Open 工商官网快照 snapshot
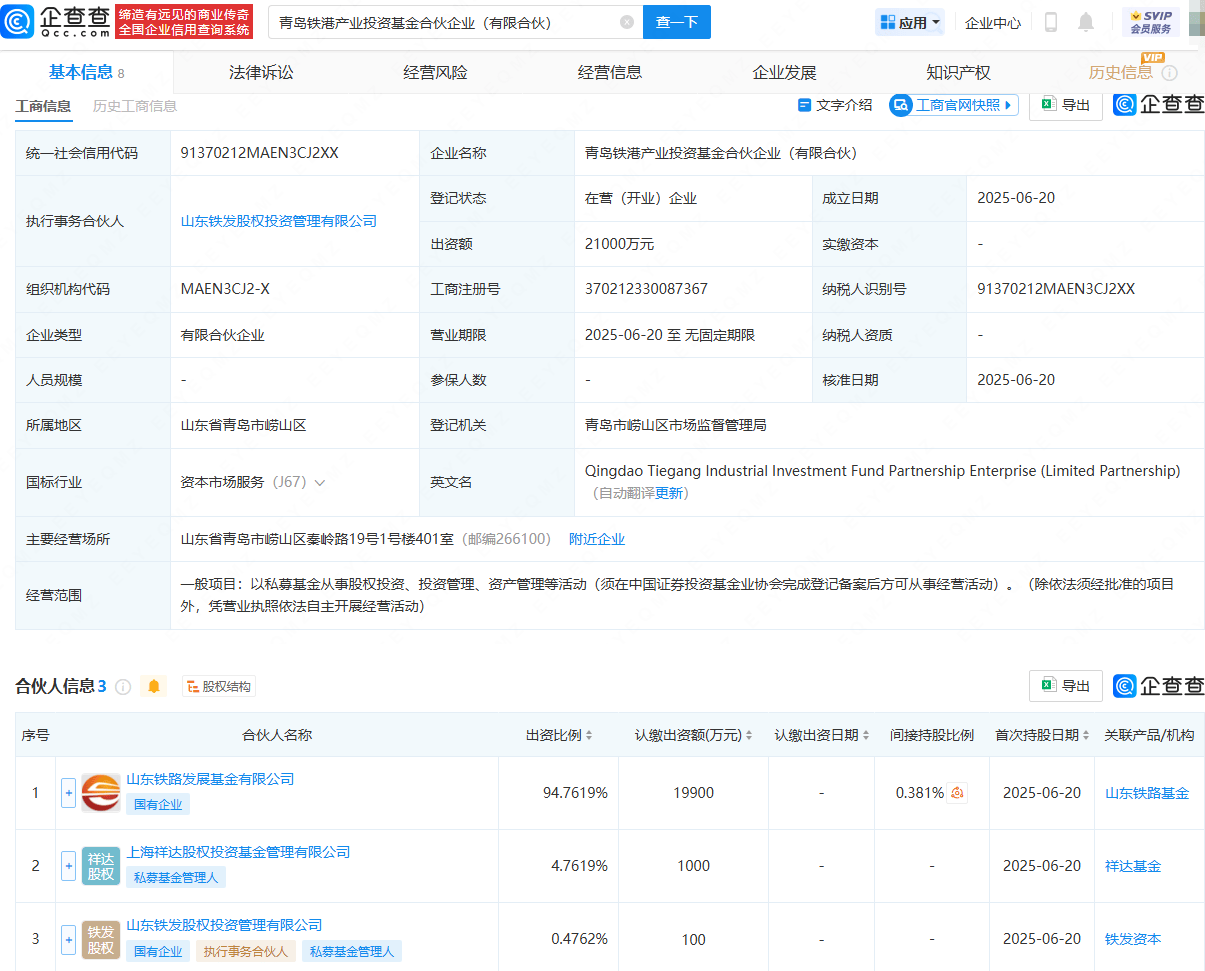Screen dimensions: 1205x971 pyautogui.click(x=953, y=105)
